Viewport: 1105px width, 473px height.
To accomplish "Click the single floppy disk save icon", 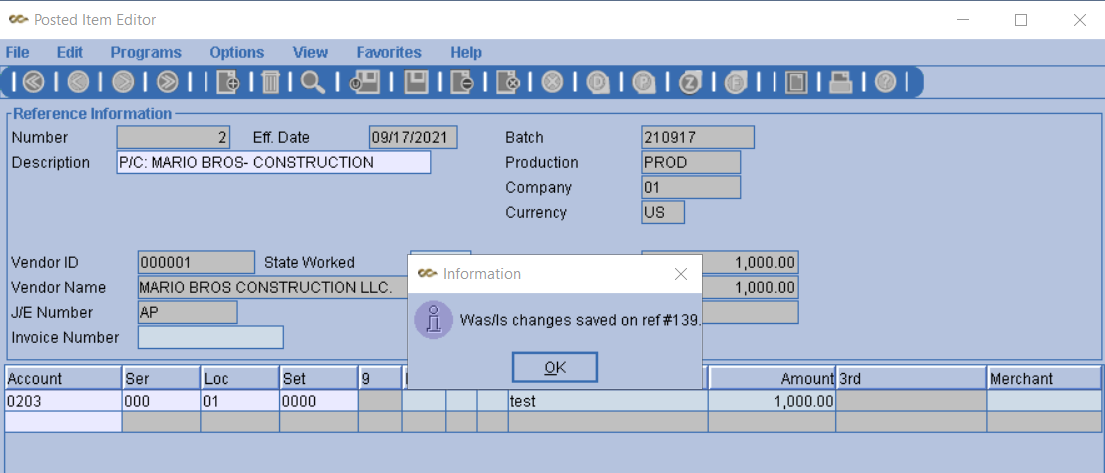I will pyautogui.click(x=416, y=82).
